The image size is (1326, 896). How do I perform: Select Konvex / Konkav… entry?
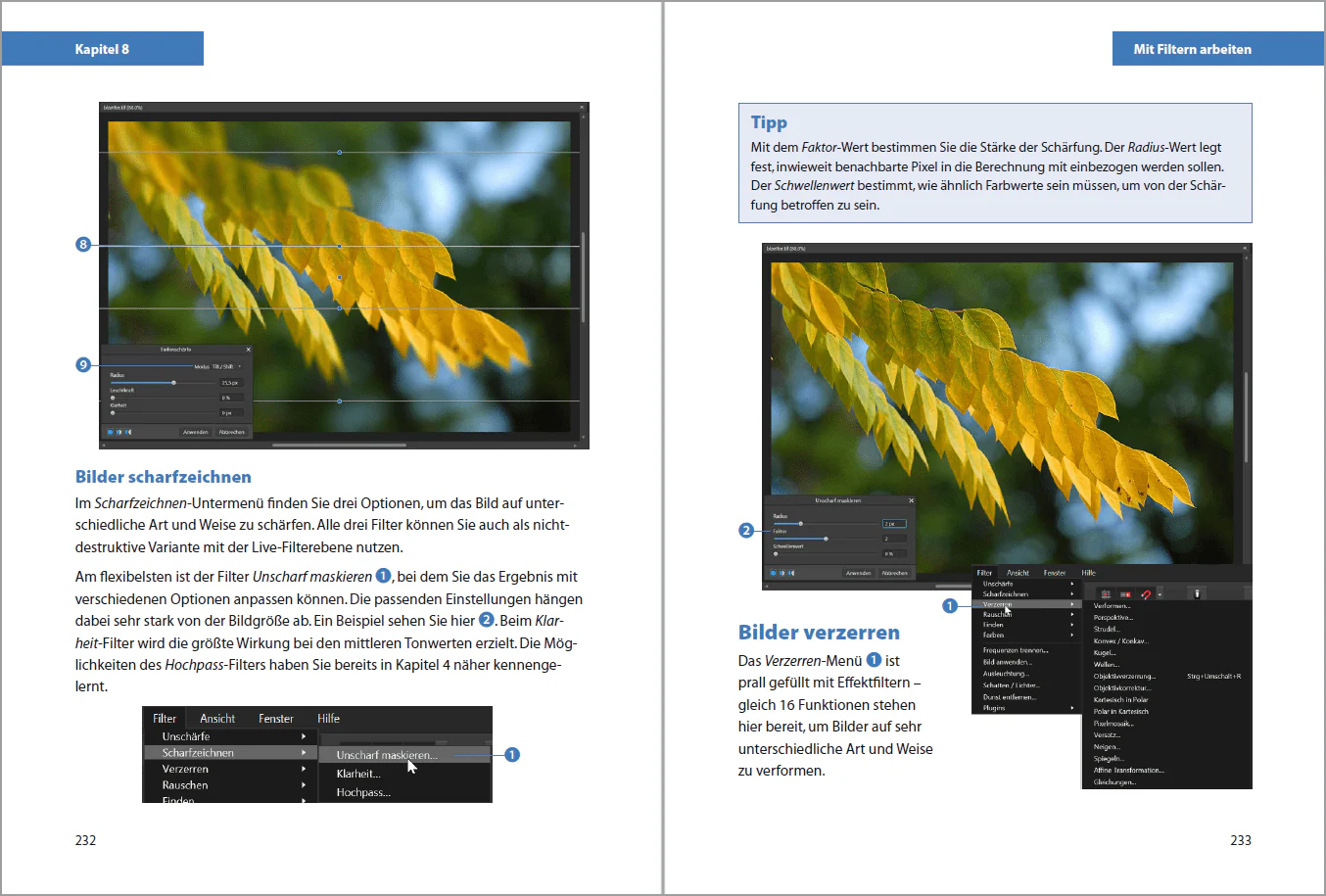tap(1121, 641)
